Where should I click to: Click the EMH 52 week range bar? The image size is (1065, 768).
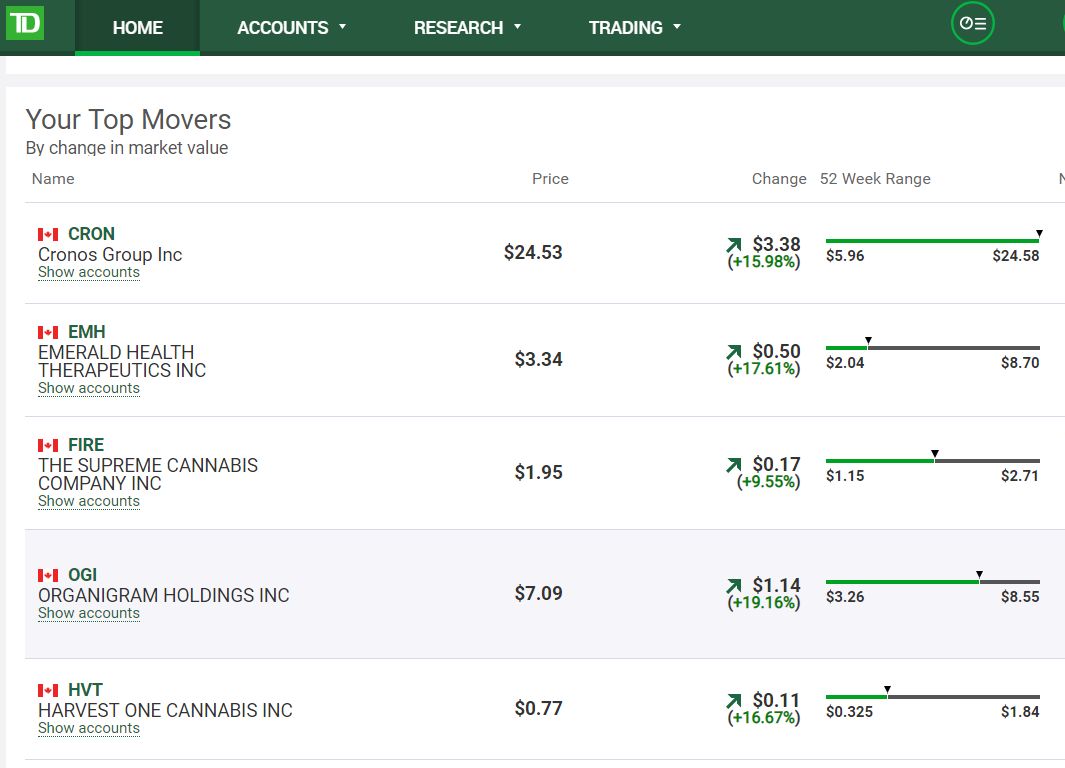(933, 348)
